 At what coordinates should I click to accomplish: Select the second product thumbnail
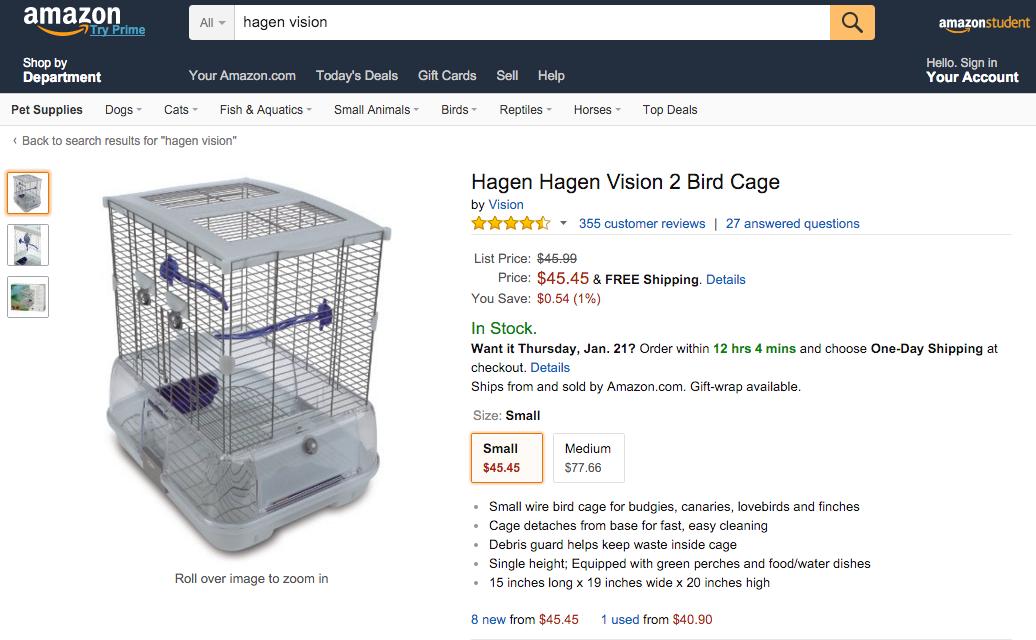coord(28,245)
